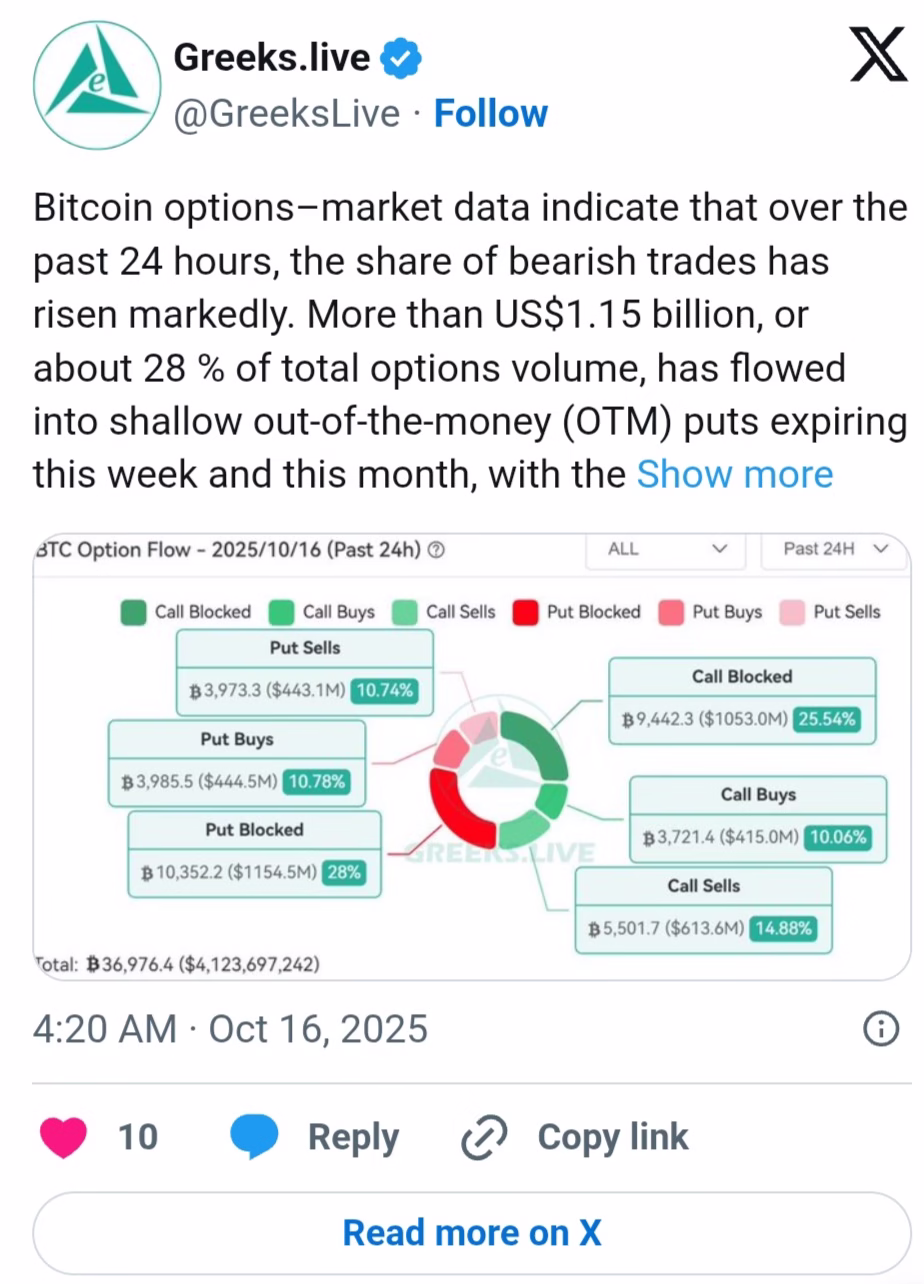The image size is (924, 1284).
Task: Open the Past 24H time range dropdown
Action: pos(835,549)
